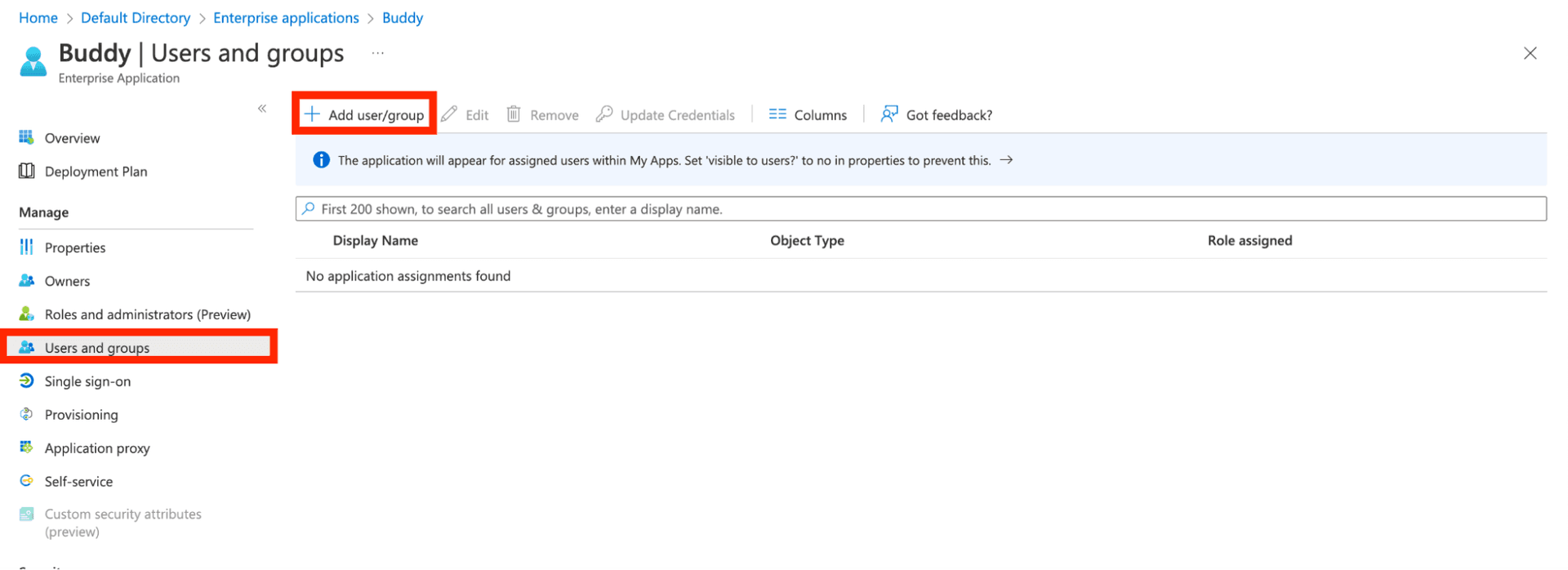1568x570 pixels.
Task: Click the Provisioning sync icon
Action: (x=26, y=414)
